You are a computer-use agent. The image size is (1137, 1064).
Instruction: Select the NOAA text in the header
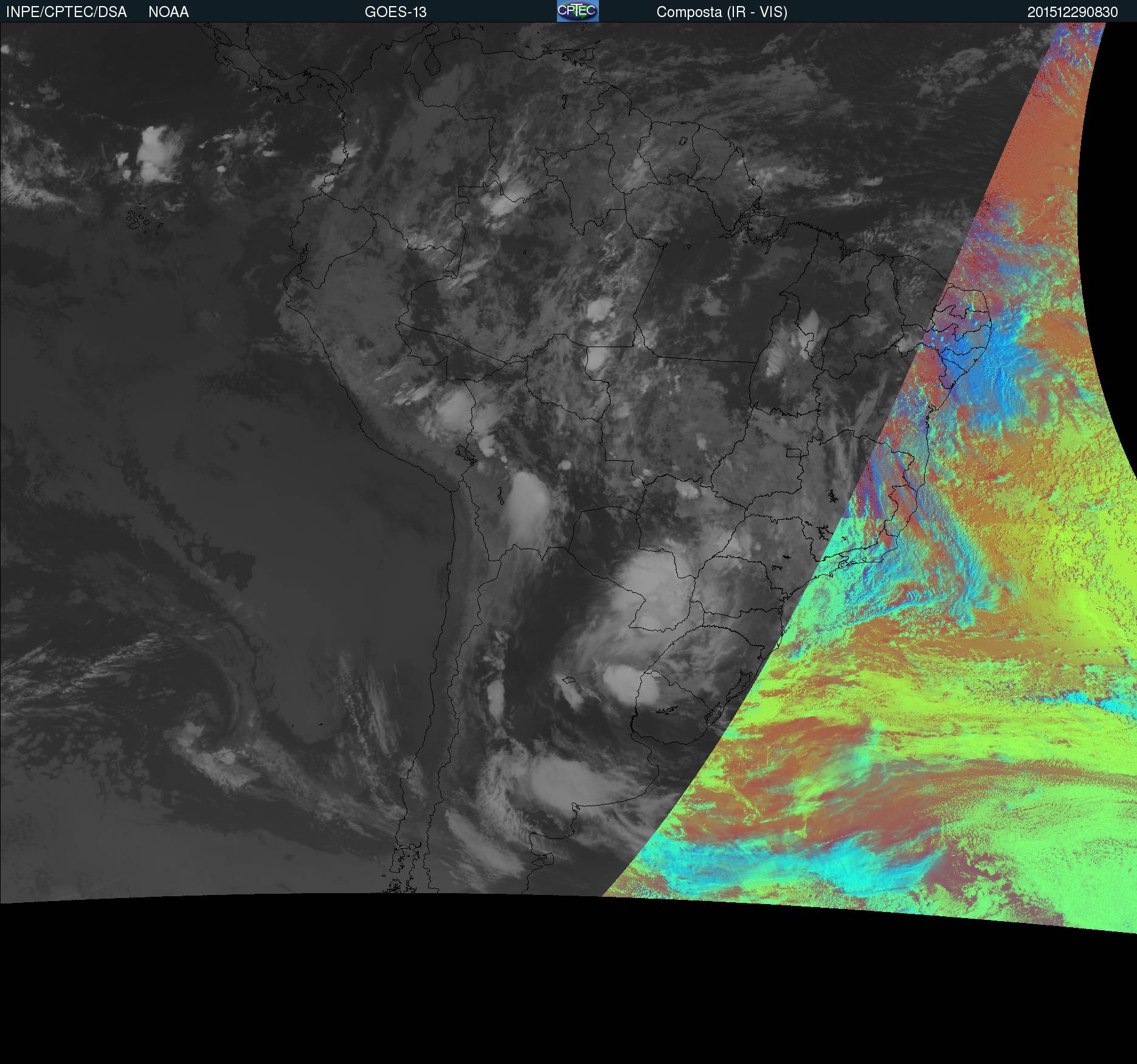click(x=168, y=12)
